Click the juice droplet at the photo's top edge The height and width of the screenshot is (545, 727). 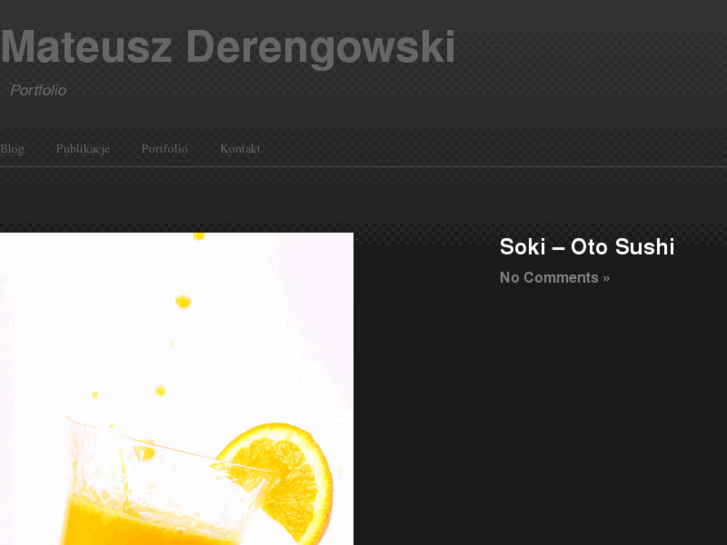pyautogui.click(x=199, y=236)
